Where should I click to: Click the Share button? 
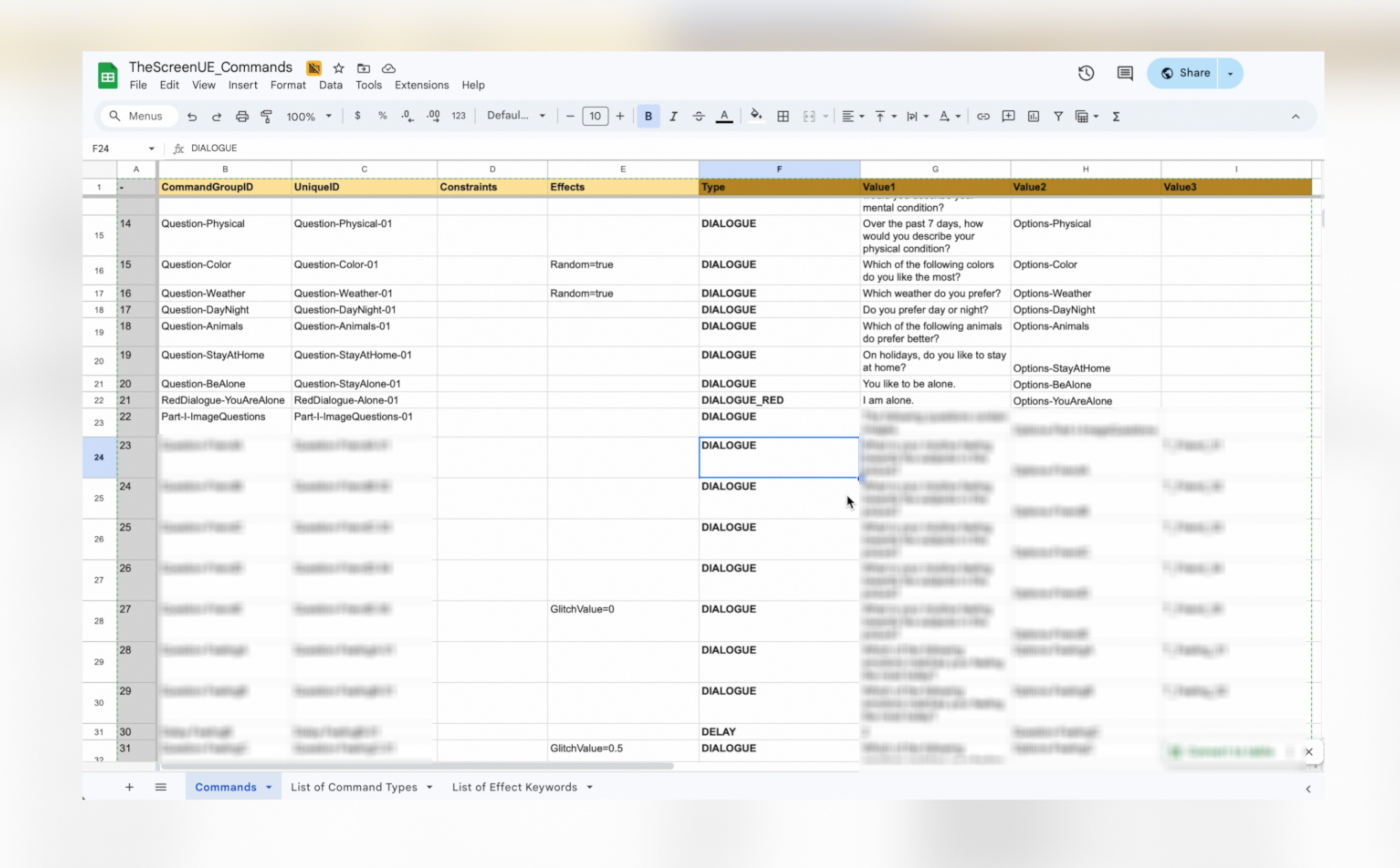[x=1185, y=73]
